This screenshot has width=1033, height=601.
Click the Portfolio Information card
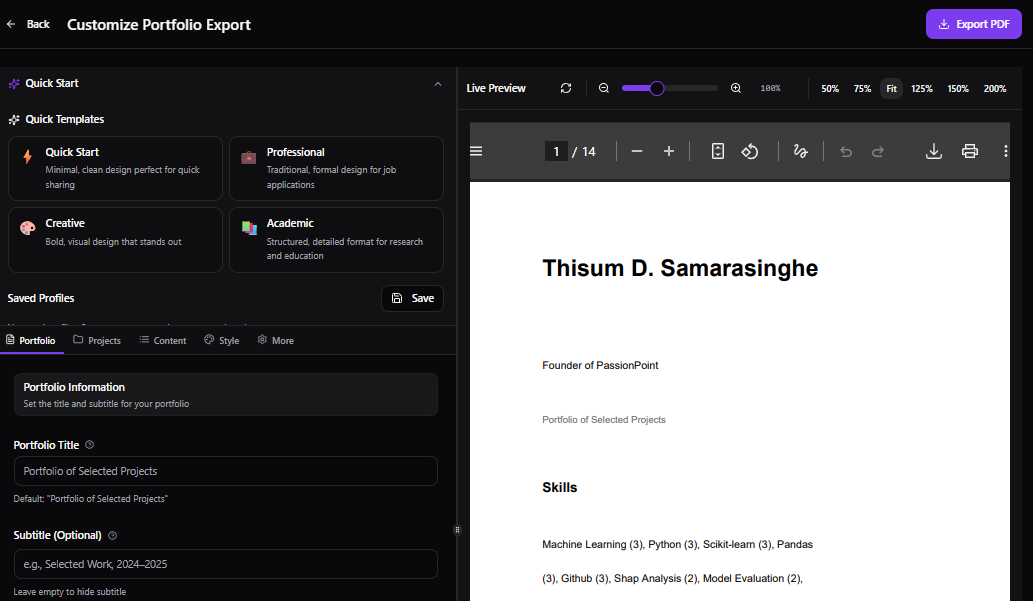point(225,395)
